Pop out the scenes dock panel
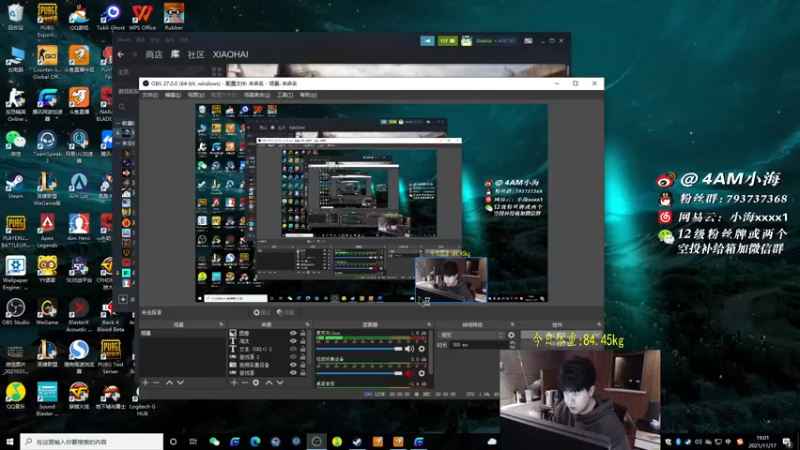The height and width of the screenshot is (450, 800). 221,324
